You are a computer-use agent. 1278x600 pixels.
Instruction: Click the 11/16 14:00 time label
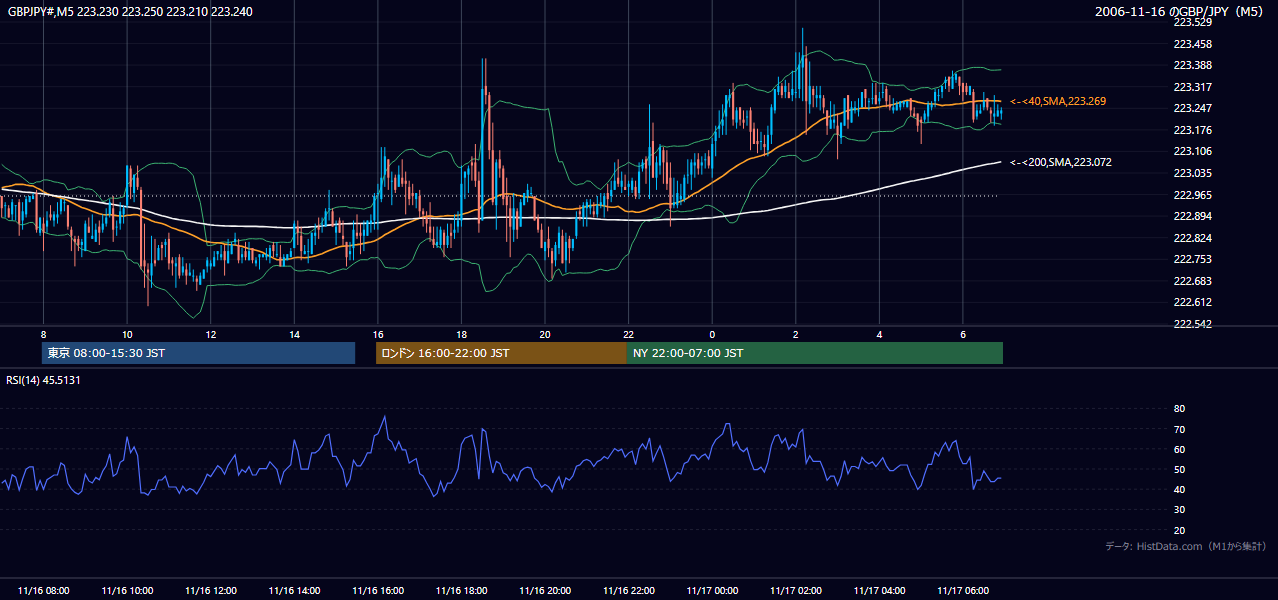click(x=294, y=591)
